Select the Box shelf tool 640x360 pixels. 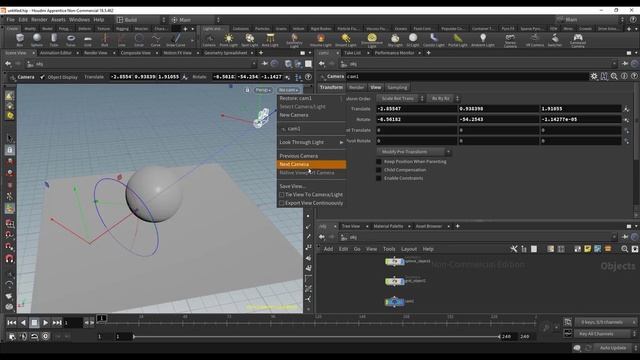20,40
